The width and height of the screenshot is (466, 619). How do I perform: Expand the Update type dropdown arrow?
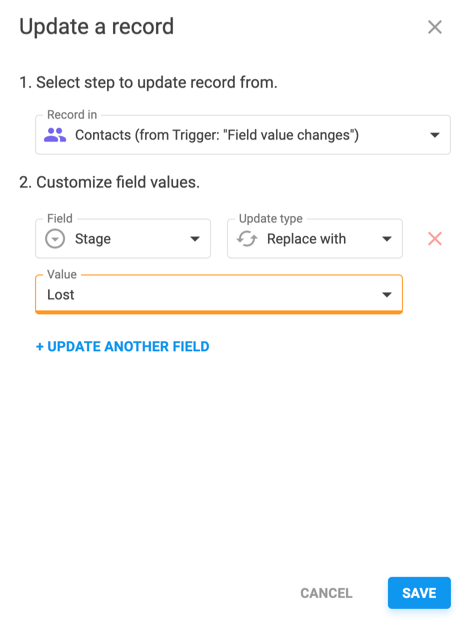click(x=387, y=239)
